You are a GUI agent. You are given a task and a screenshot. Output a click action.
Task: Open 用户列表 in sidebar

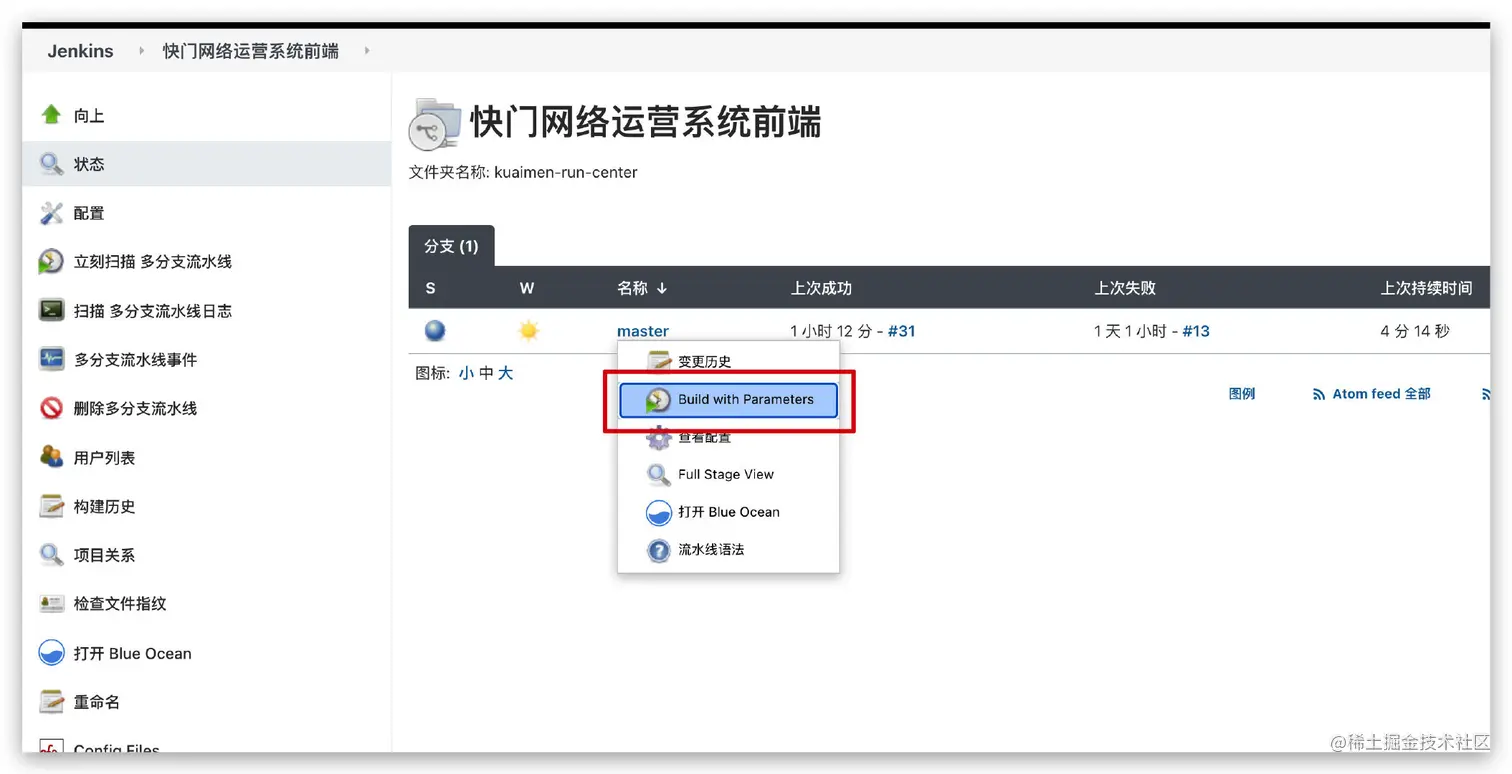click(x=104, y=458)
